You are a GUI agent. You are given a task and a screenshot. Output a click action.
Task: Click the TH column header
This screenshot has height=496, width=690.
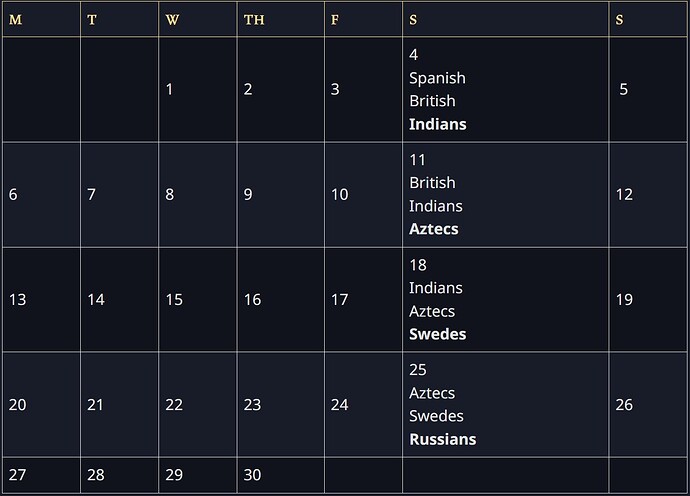click(x=253, y=20)
